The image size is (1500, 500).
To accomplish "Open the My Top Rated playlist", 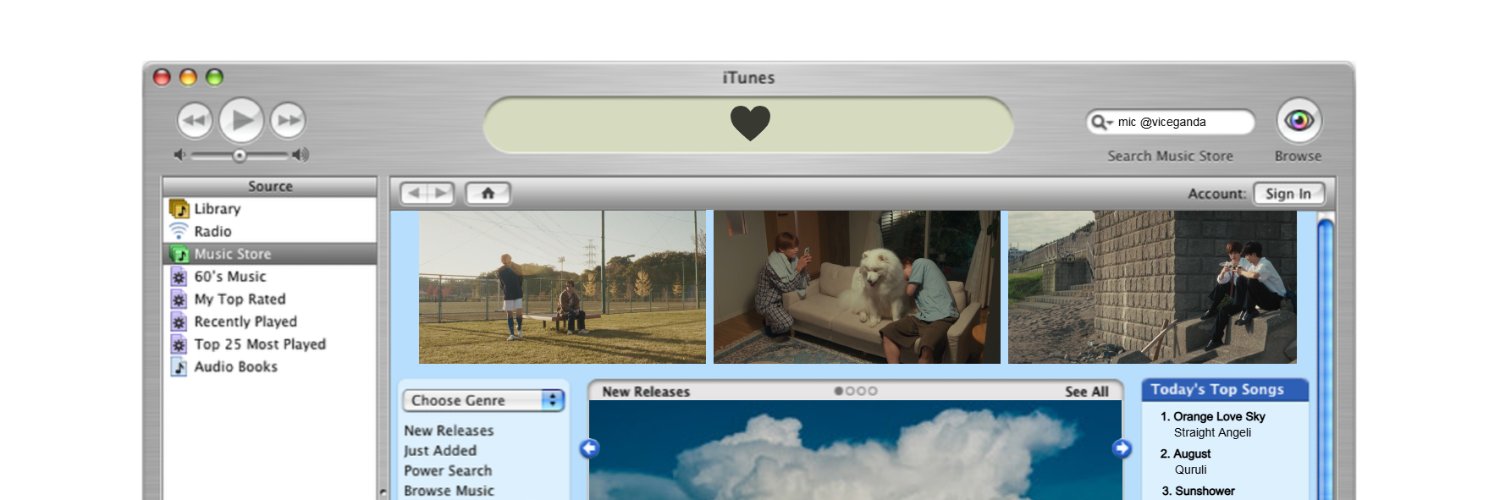I will point(270,299).
